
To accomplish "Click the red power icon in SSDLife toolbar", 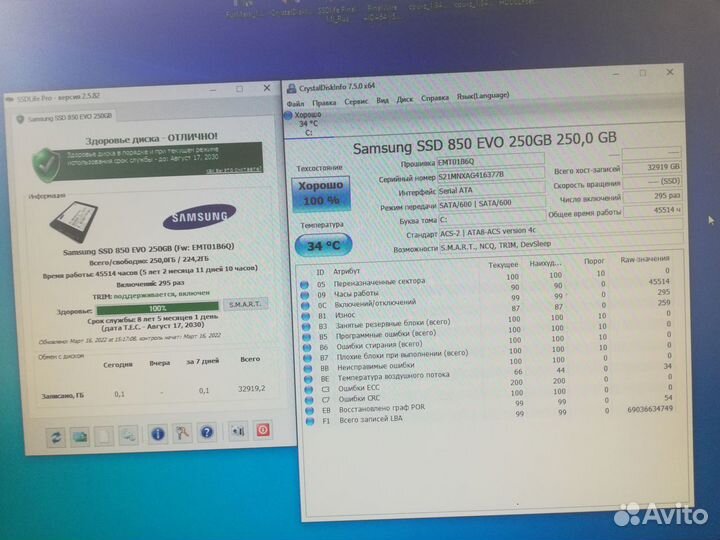I will click(263, 430).
